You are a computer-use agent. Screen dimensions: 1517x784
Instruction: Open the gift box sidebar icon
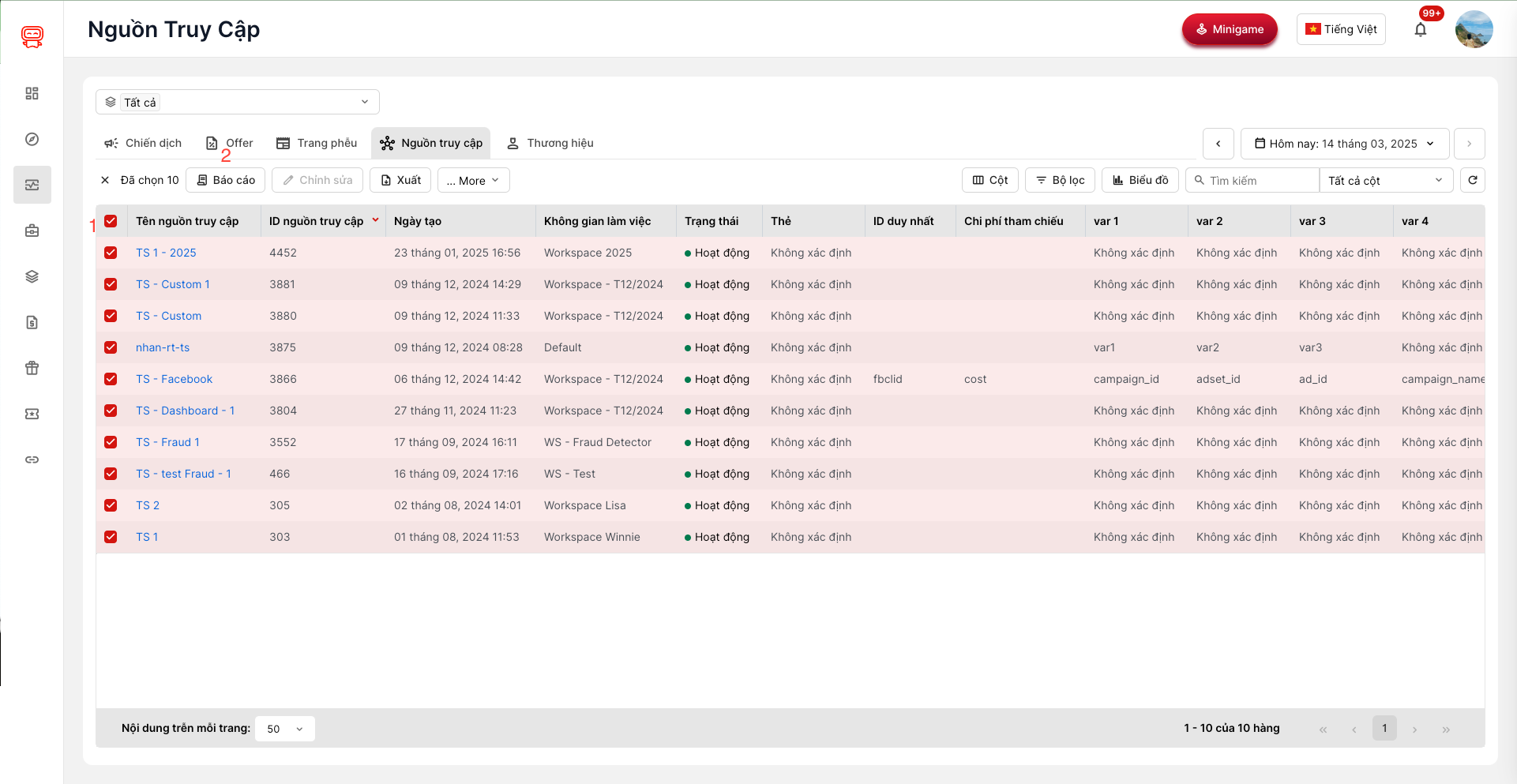(x=32, y=368)
